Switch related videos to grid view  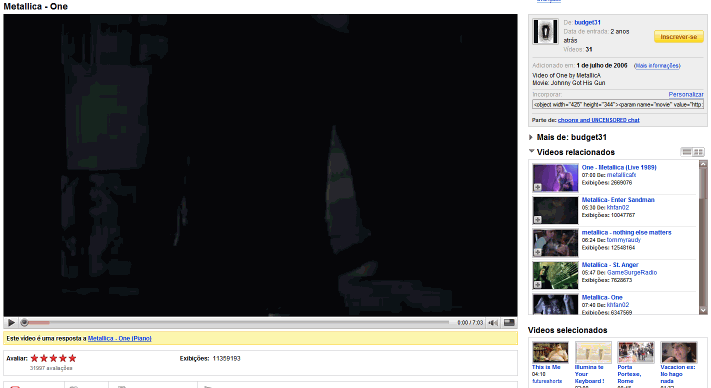tap(698, 152)
